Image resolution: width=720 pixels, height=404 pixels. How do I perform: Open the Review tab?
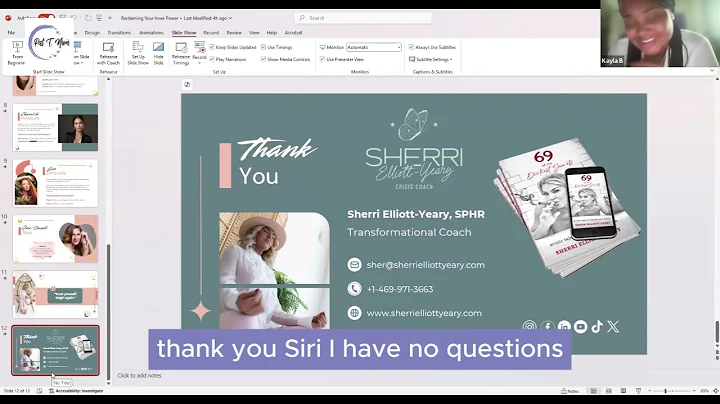pyautogui.click(x=234, y=33)
